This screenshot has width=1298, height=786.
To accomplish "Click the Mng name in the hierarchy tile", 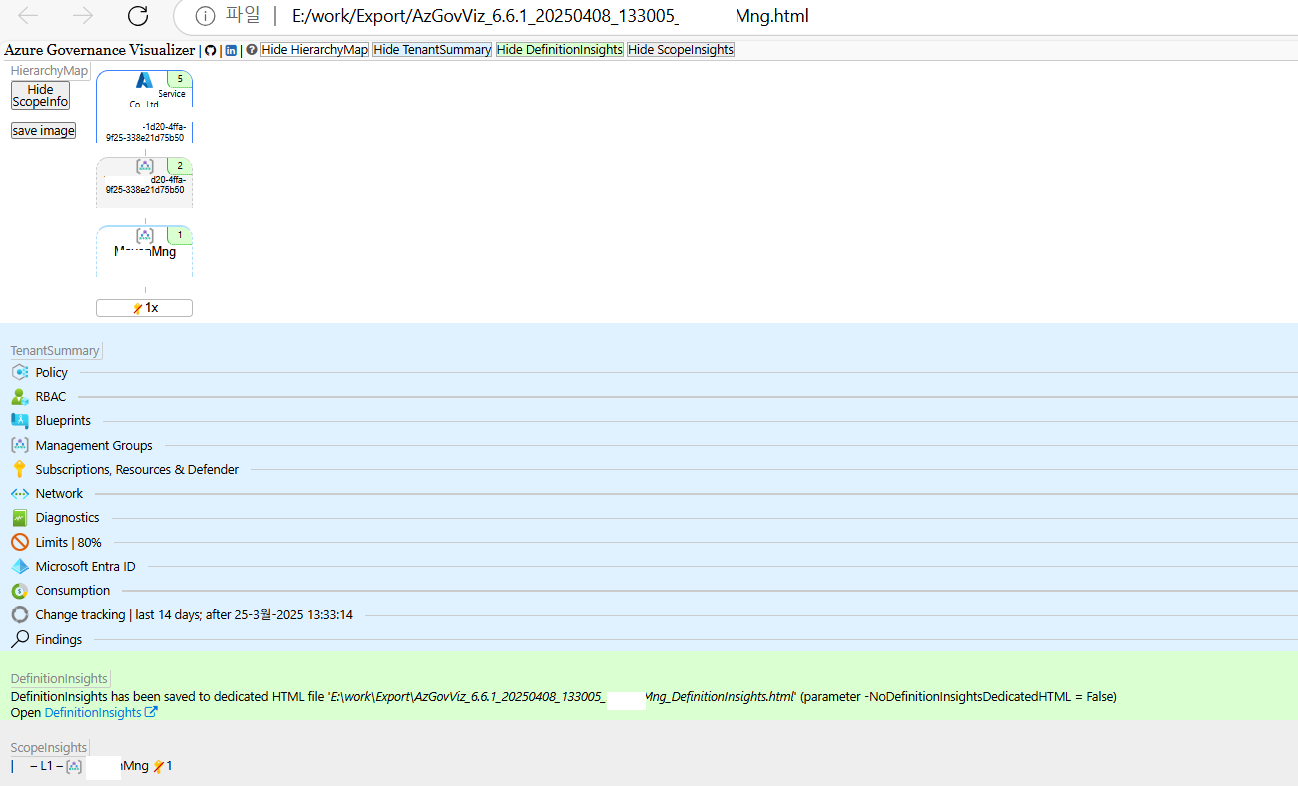I will [x=145, y=252].
